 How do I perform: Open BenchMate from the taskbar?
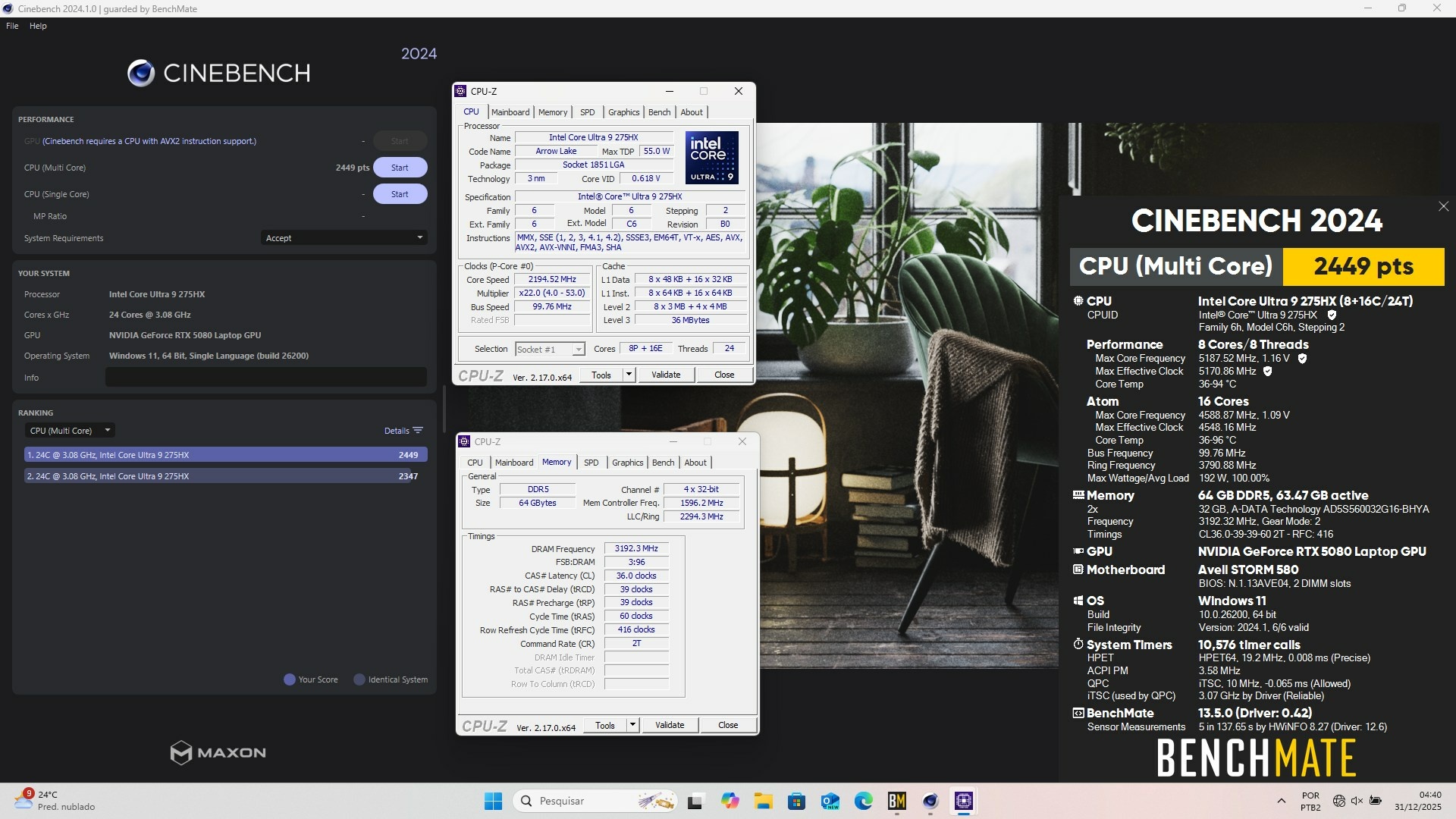tap(897, 801)
